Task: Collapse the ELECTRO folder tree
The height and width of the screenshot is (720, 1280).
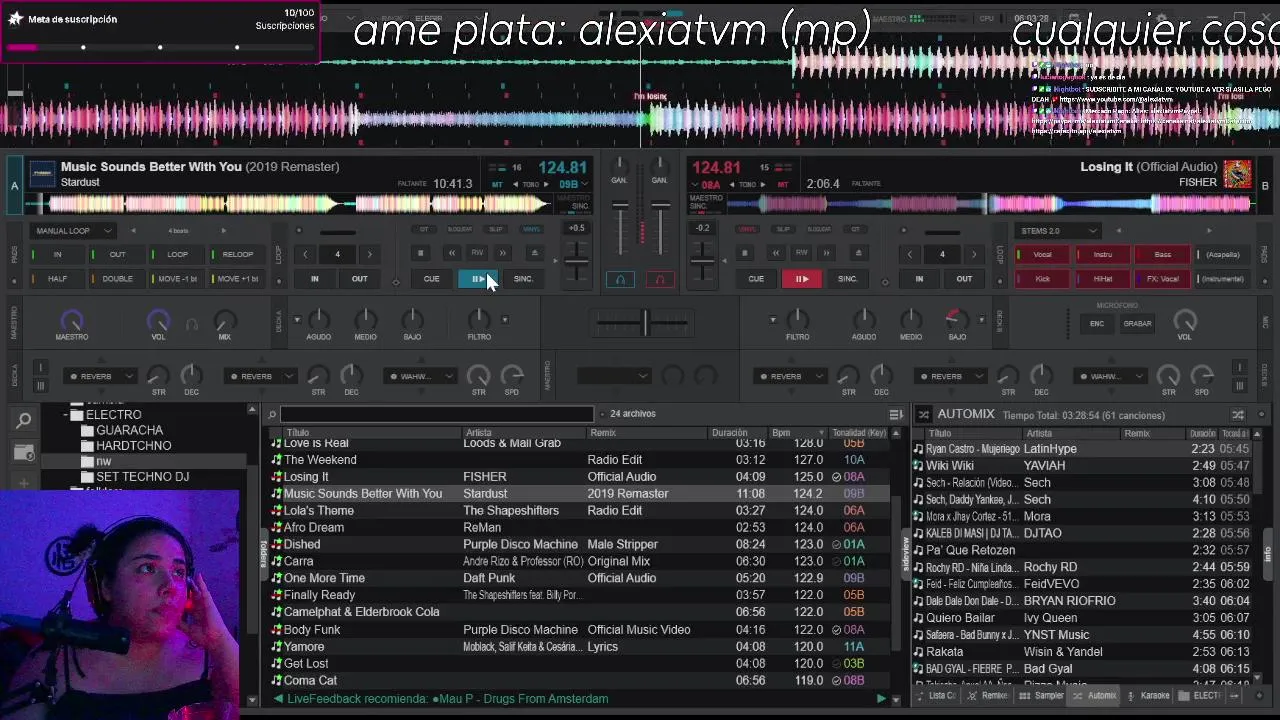Action: [66, 415]
